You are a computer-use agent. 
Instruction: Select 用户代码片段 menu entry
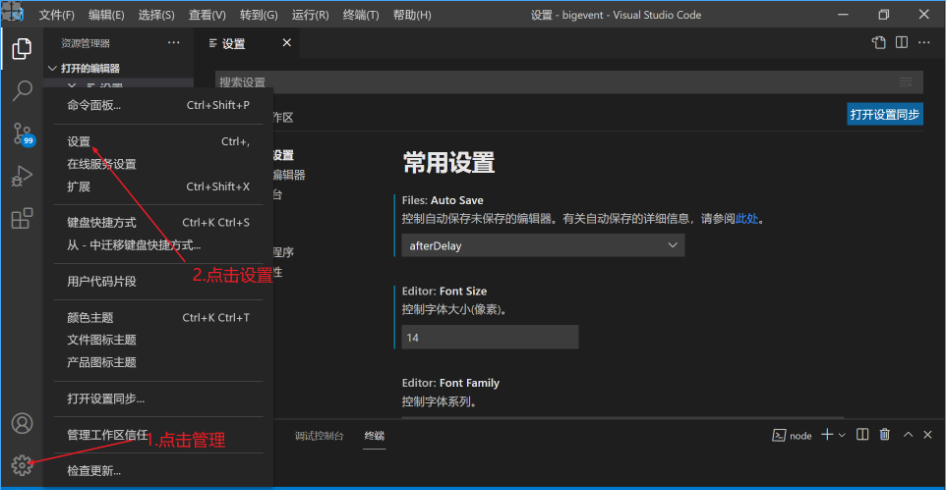[158, 281]
